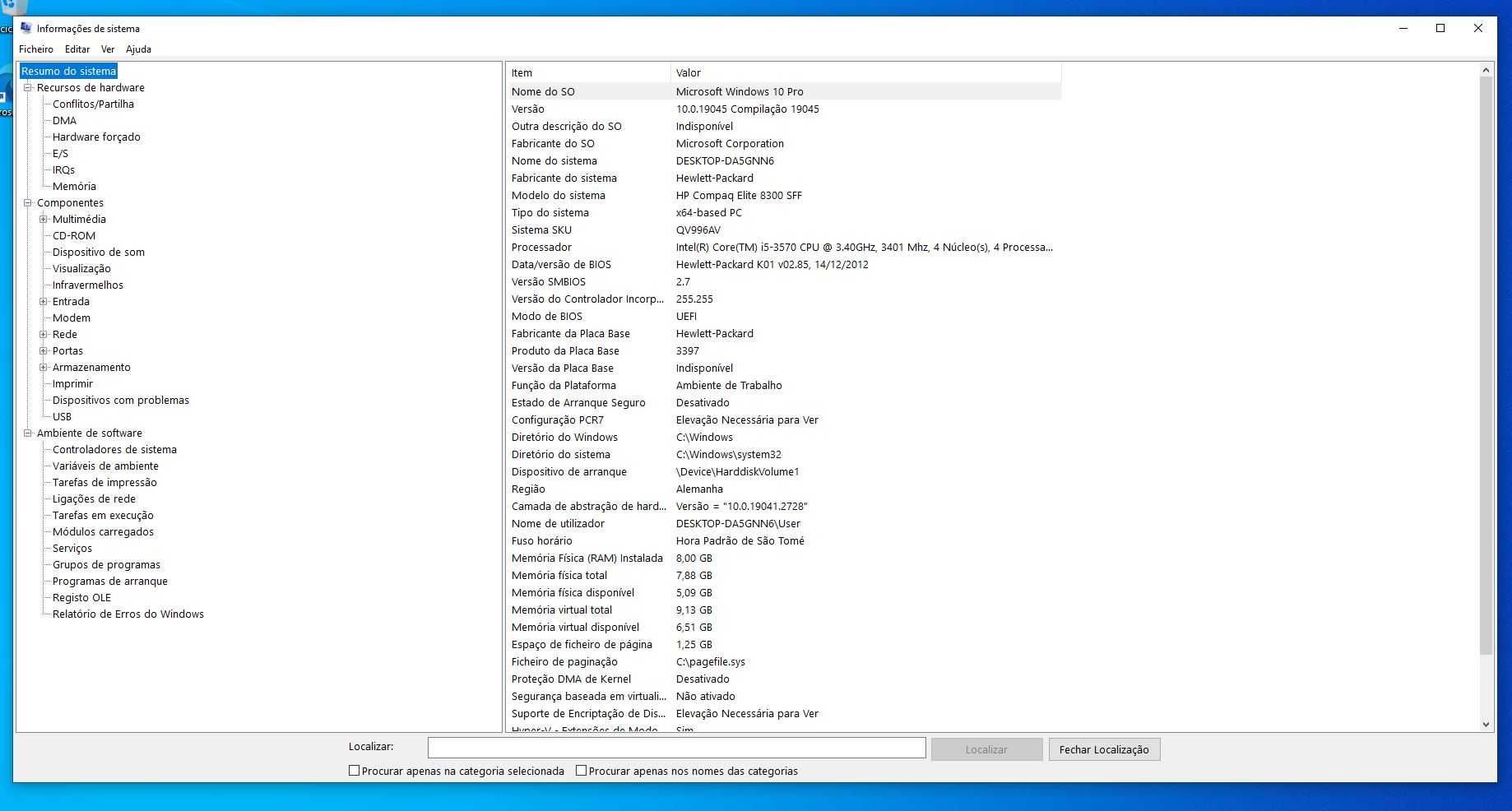Select Controladores de sistema tree item

tap(114, 449)
